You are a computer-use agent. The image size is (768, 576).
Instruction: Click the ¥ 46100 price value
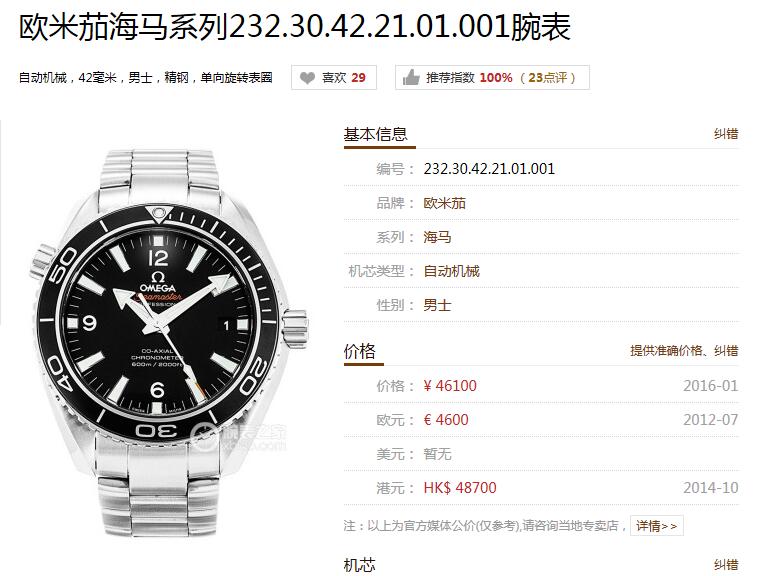[x=450, y=386]
